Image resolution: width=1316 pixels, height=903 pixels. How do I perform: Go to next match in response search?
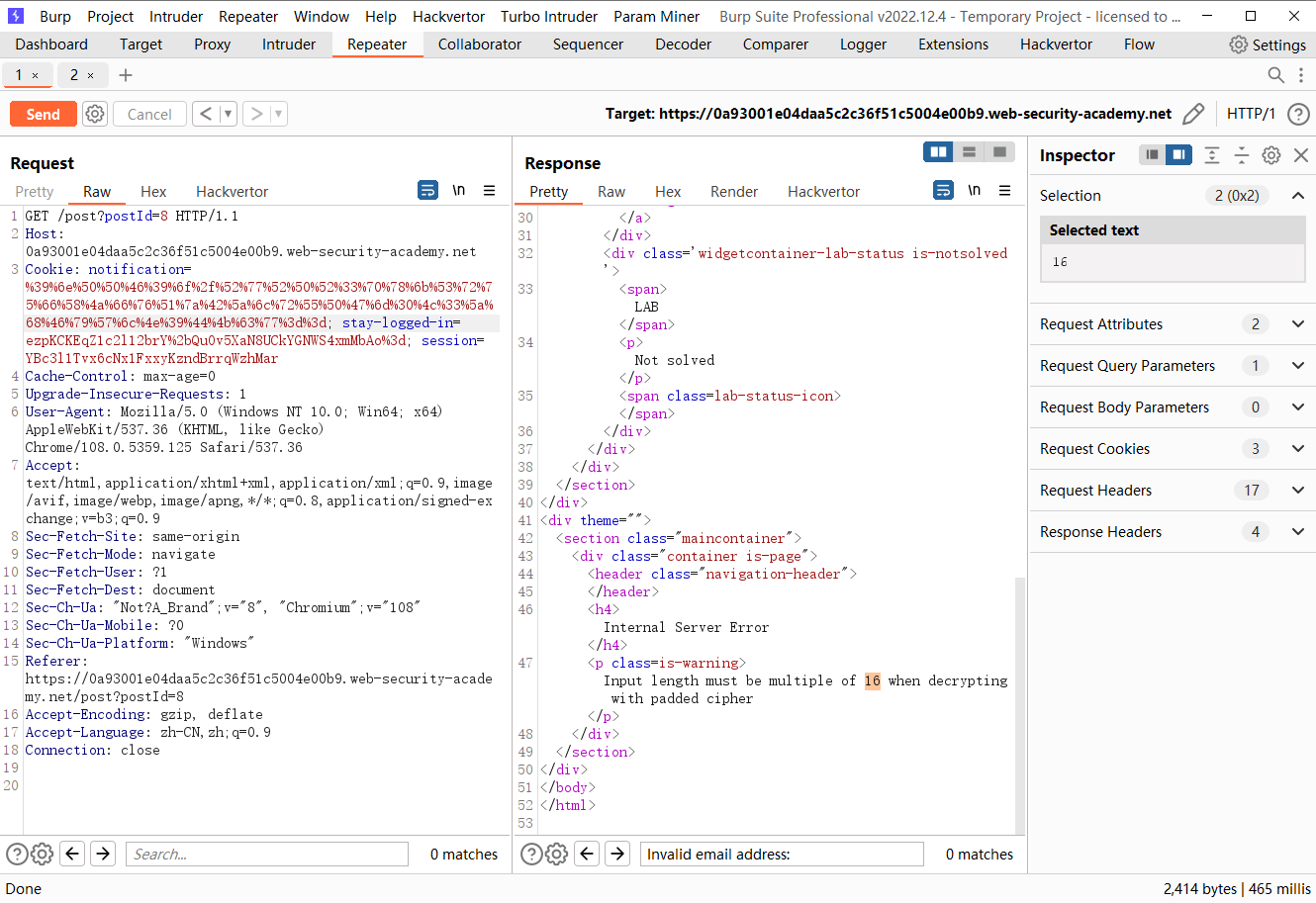click(x=617, y=854)
